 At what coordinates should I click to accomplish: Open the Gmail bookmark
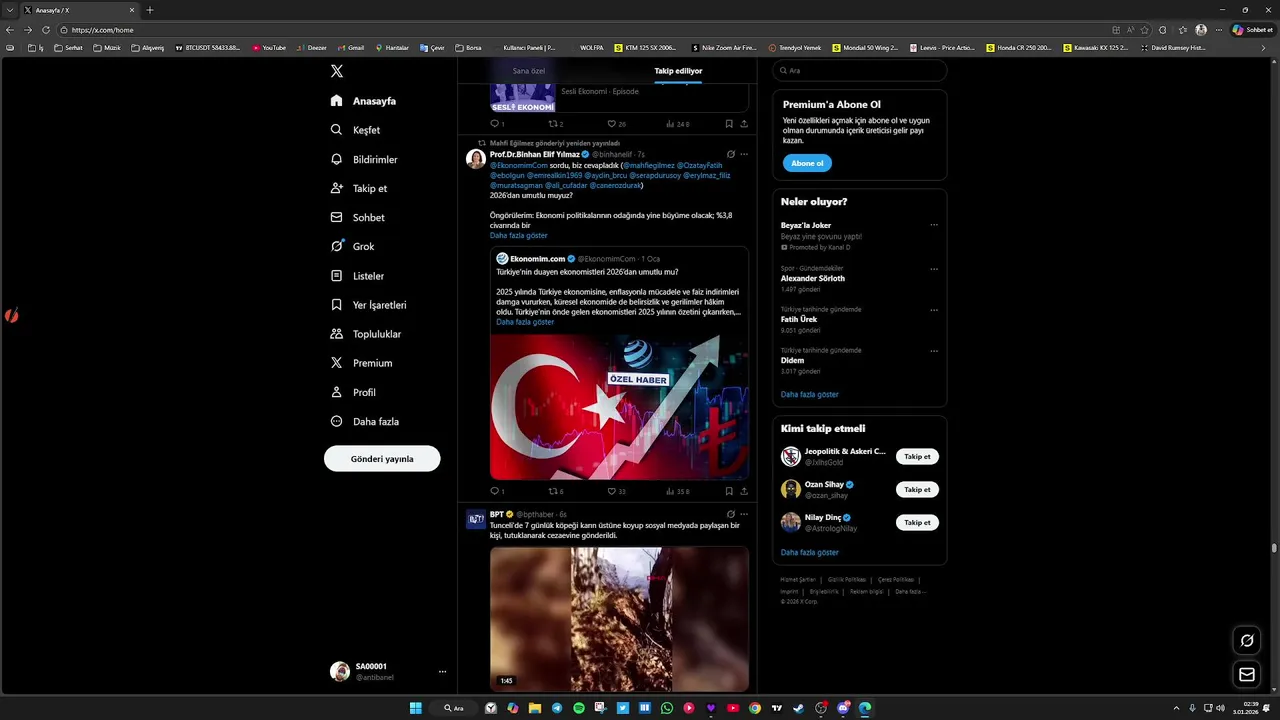pos(350,48)
